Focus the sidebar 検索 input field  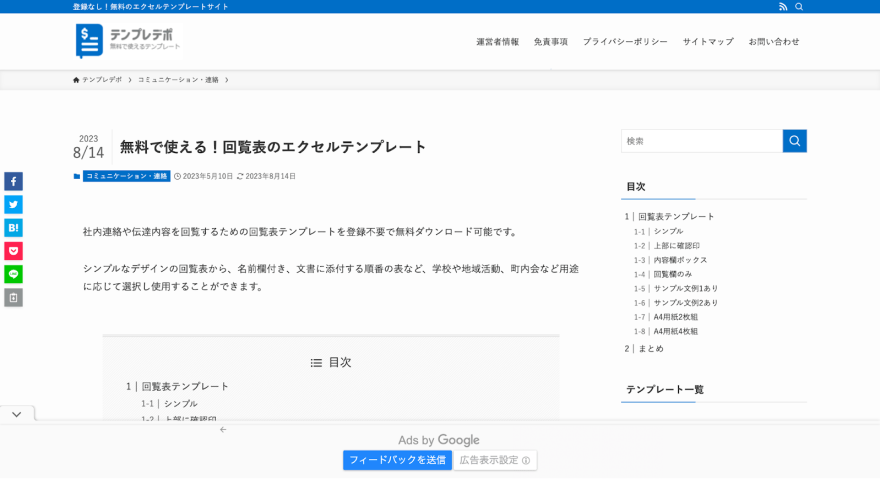click(x=701, y=141)
